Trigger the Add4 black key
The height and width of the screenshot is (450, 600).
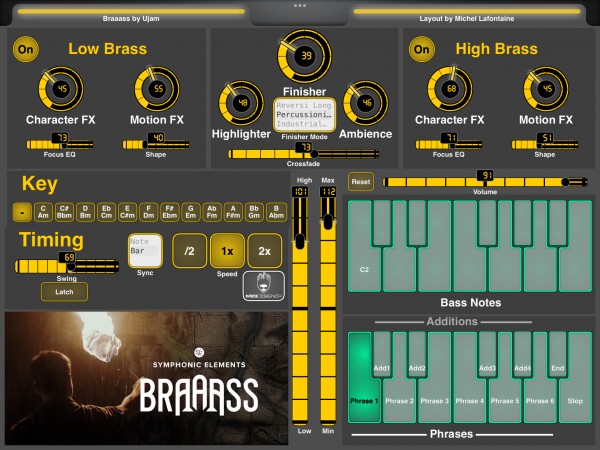click(x=523, y=355)
